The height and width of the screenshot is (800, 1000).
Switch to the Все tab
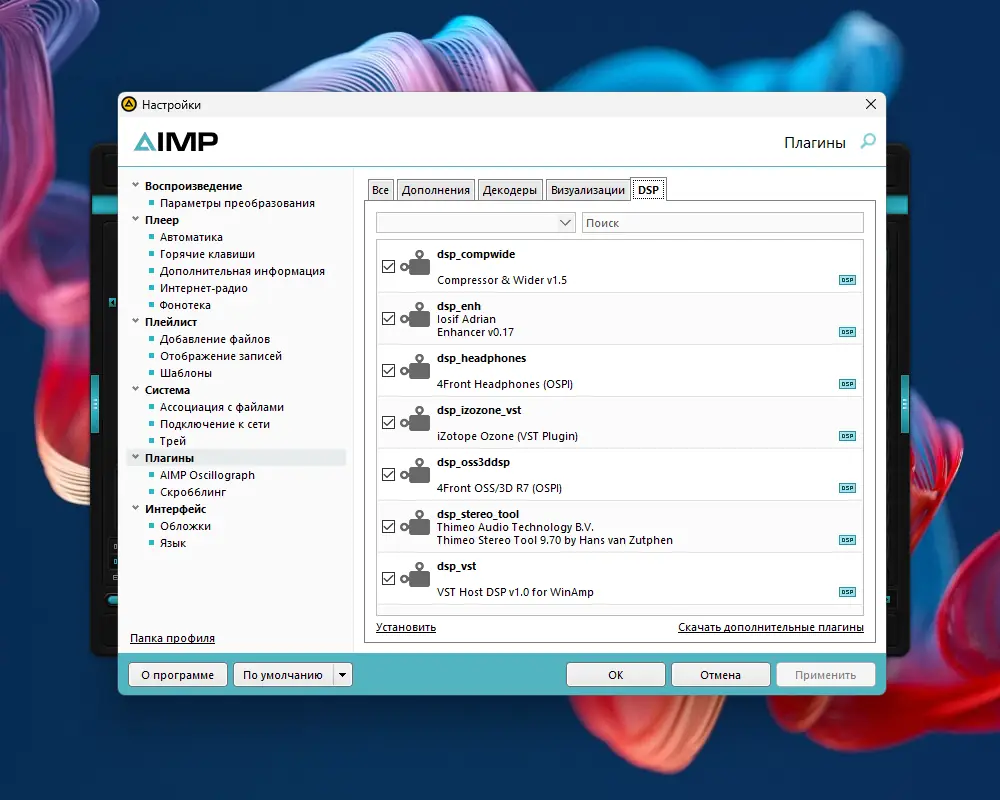[380, 190]
